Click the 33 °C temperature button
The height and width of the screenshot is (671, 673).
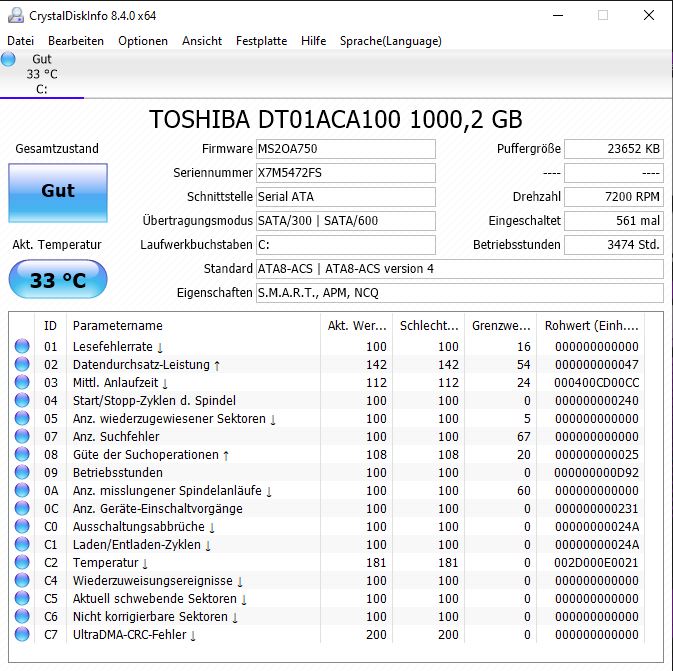58,279
